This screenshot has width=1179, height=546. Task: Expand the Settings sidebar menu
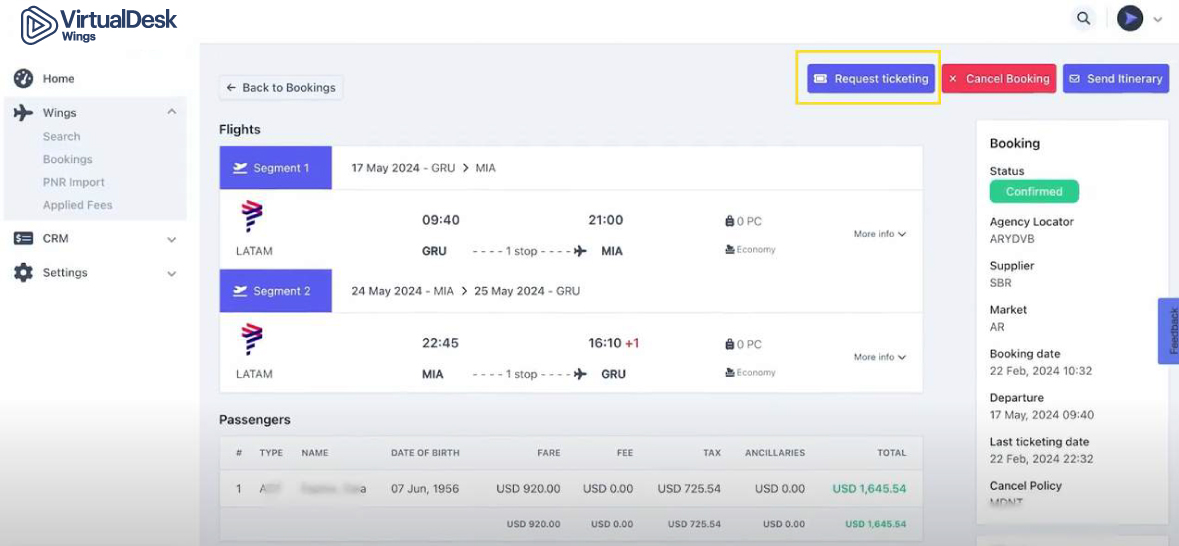click(x=171, y=274)
